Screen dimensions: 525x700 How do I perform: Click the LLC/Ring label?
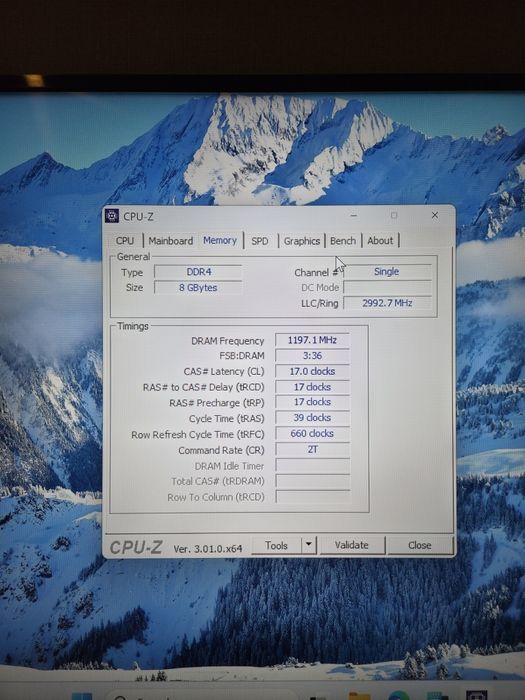point(320,304)
